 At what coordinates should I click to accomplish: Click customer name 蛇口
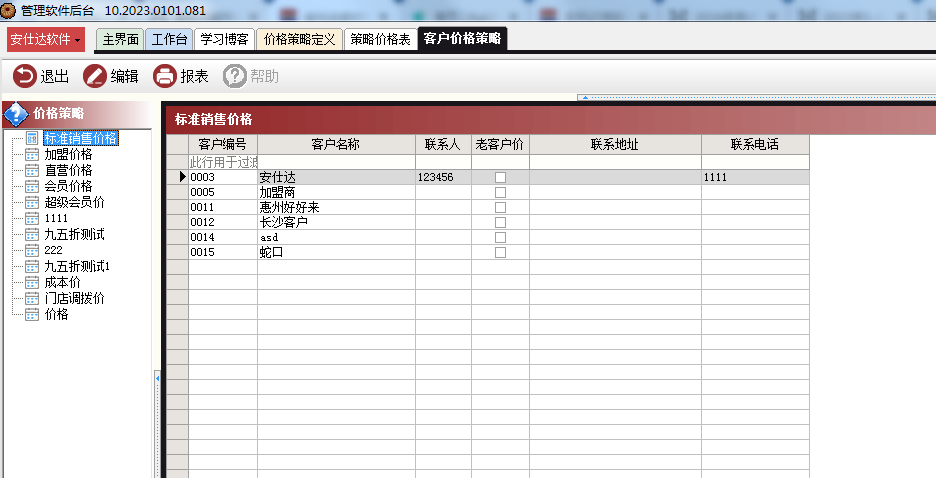tap(337, 252)
